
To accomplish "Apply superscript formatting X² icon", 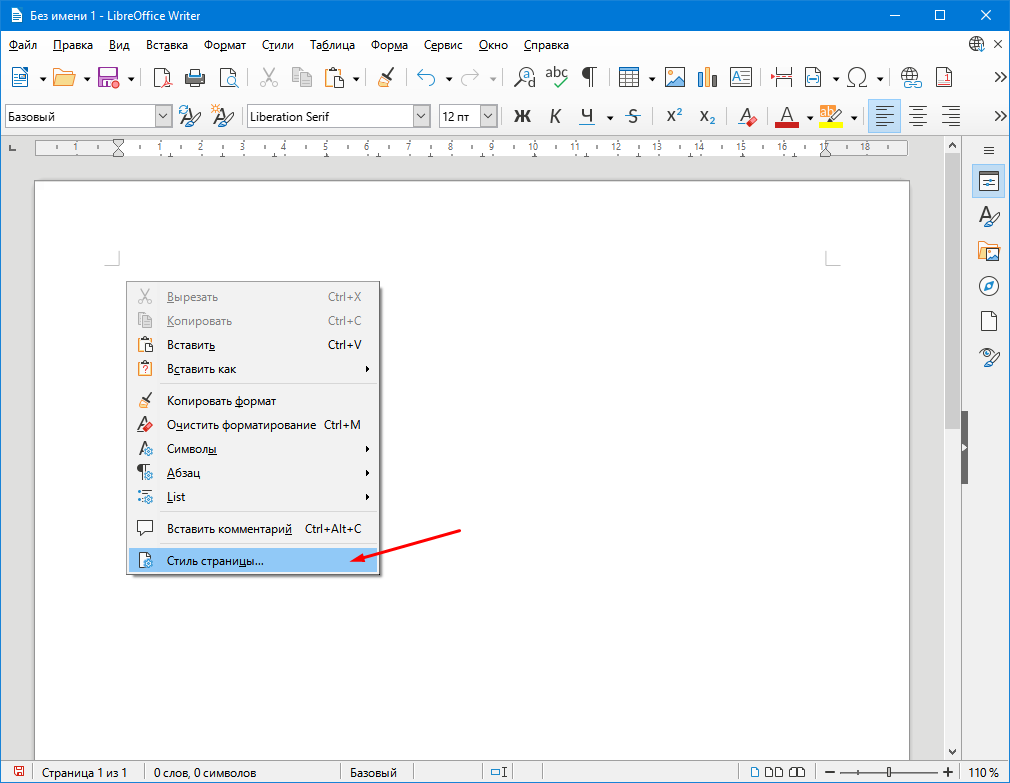I will (x=674, y=116).
